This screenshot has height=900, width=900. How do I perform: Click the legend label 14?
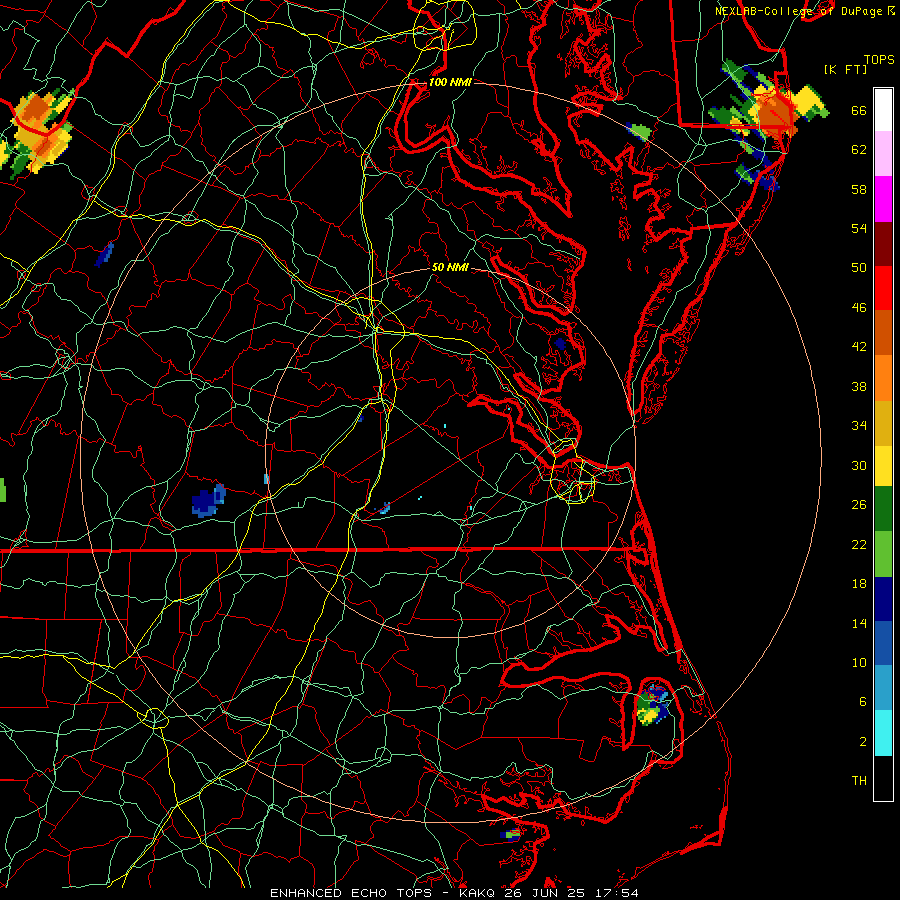pos(859,623)
